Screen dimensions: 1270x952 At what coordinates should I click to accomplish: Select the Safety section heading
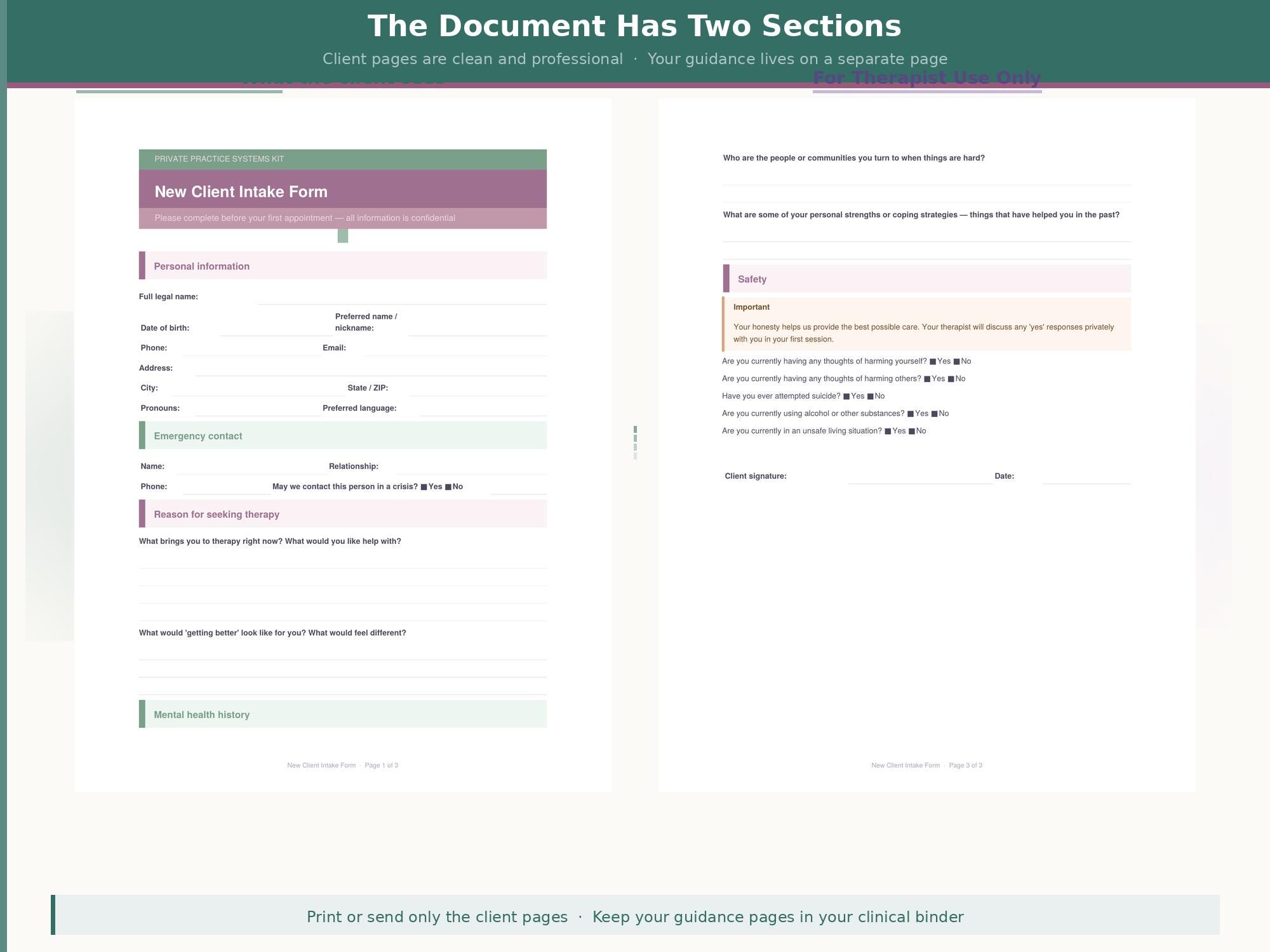(x=927, y=279)
